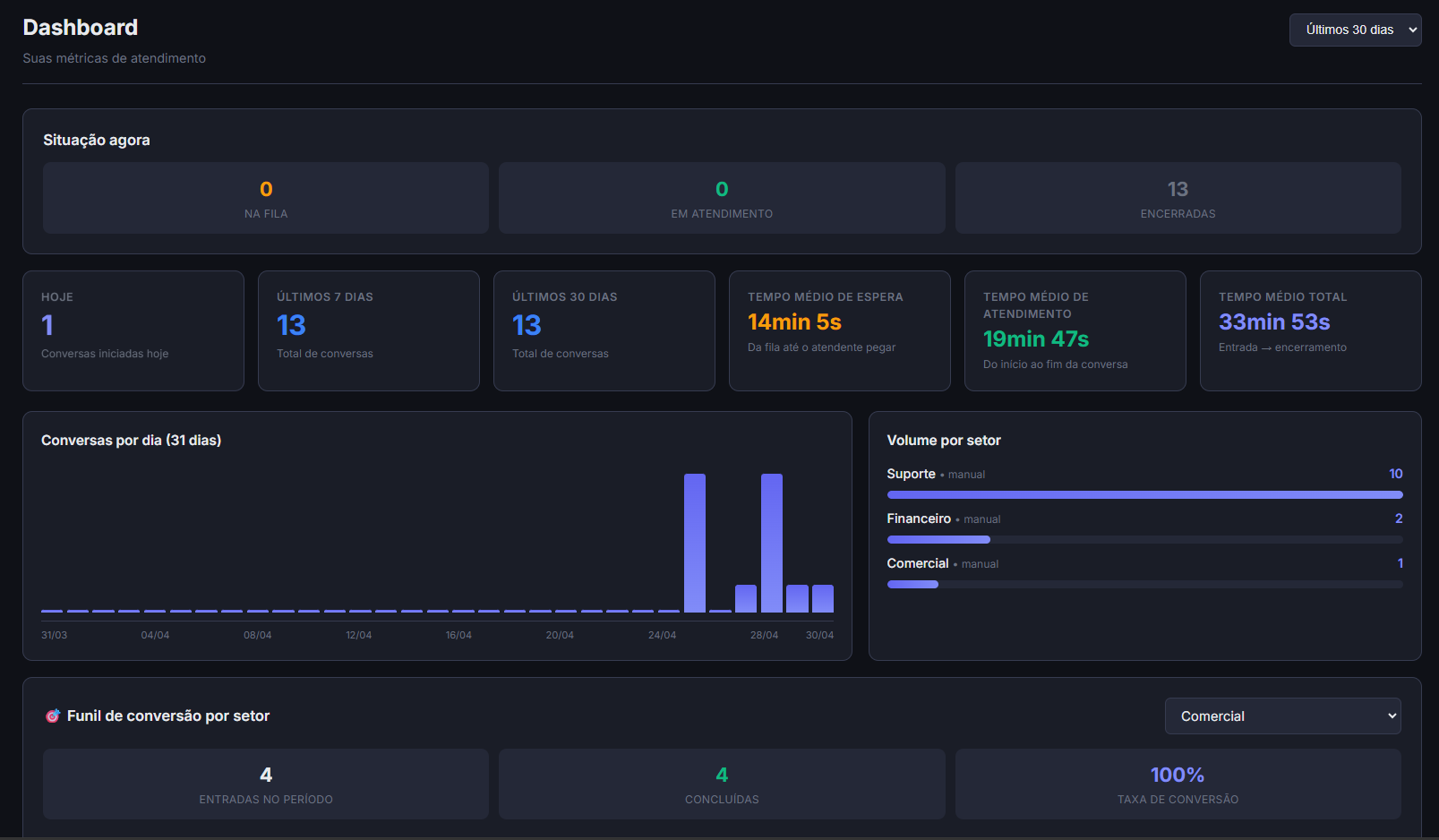
Task: Click the Tempo médio de espera value 14min 5s
Action: pyautogui.click(x=794, y=321)
